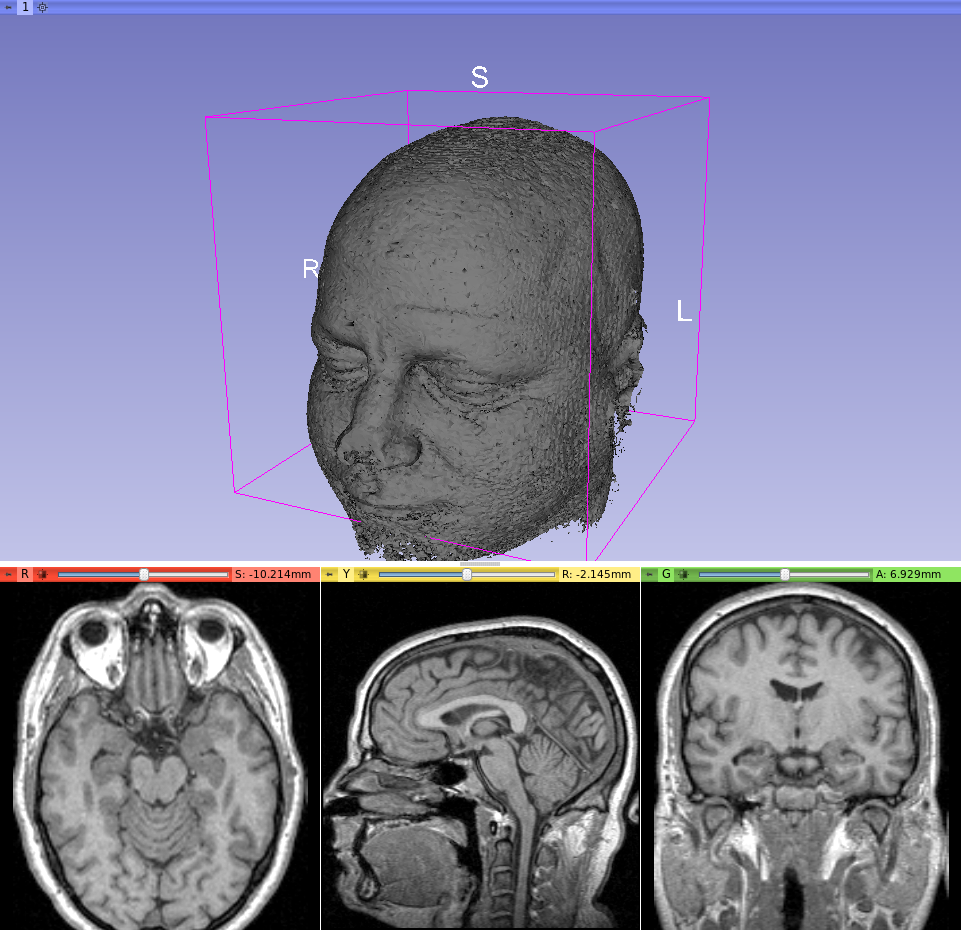Click the crosshair icon in the 3D view
Screen dimensions: 961x930
[42, 7]
